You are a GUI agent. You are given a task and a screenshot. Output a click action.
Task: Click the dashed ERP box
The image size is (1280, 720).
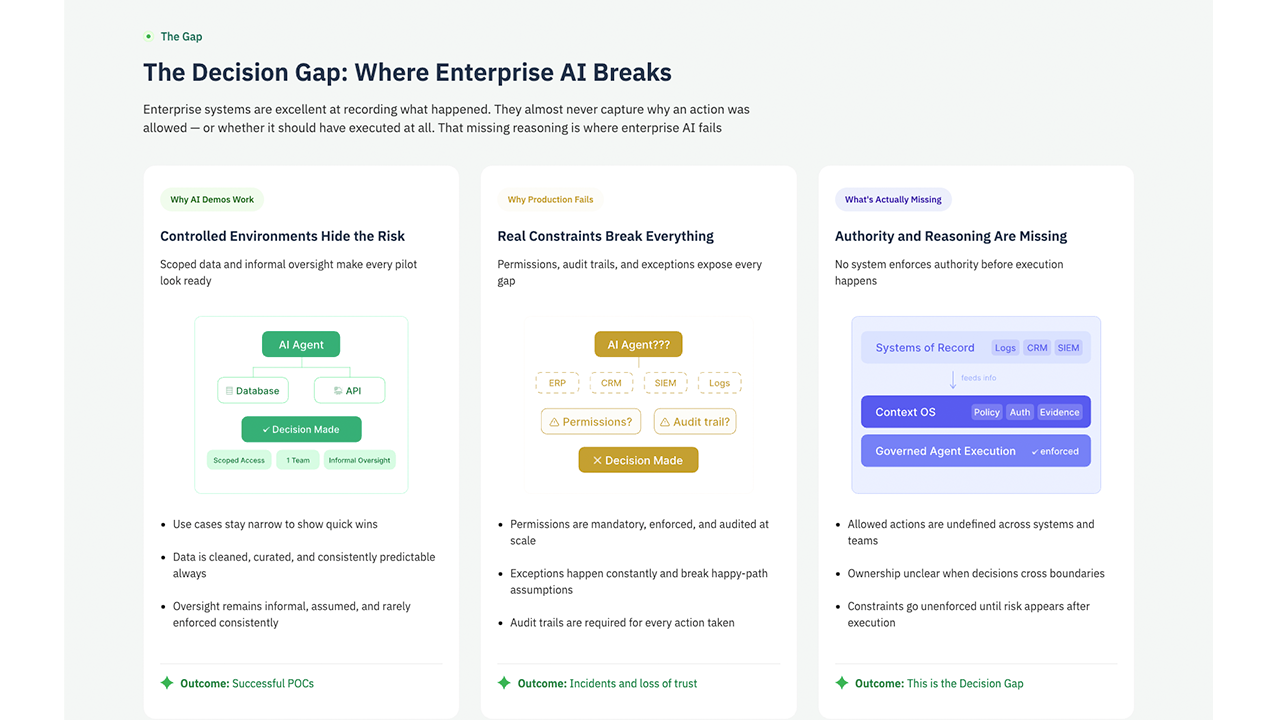557,383
